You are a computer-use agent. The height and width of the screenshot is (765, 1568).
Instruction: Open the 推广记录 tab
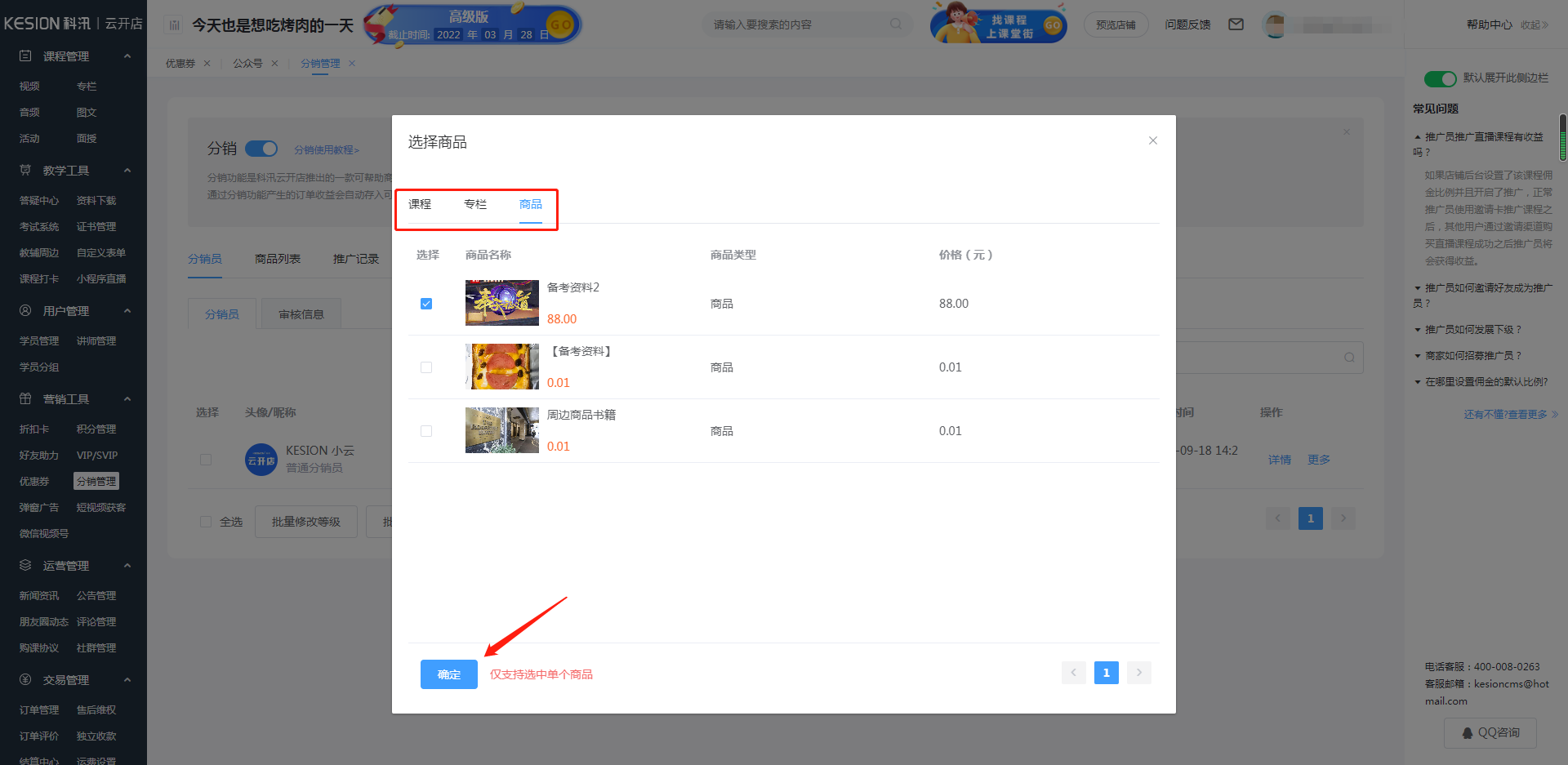(x=356, y=259)
